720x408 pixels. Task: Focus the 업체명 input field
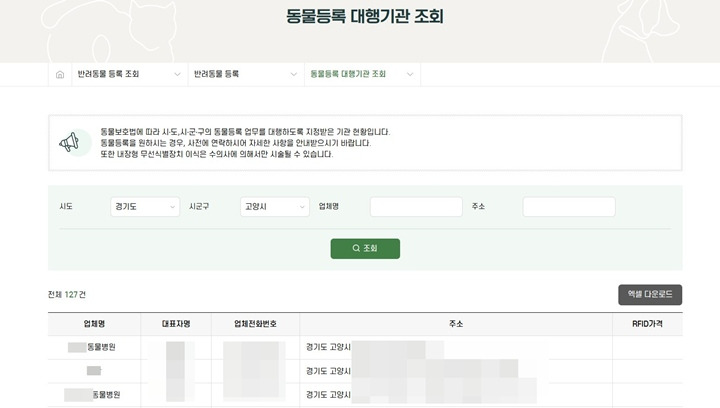(x=416, y=207)
